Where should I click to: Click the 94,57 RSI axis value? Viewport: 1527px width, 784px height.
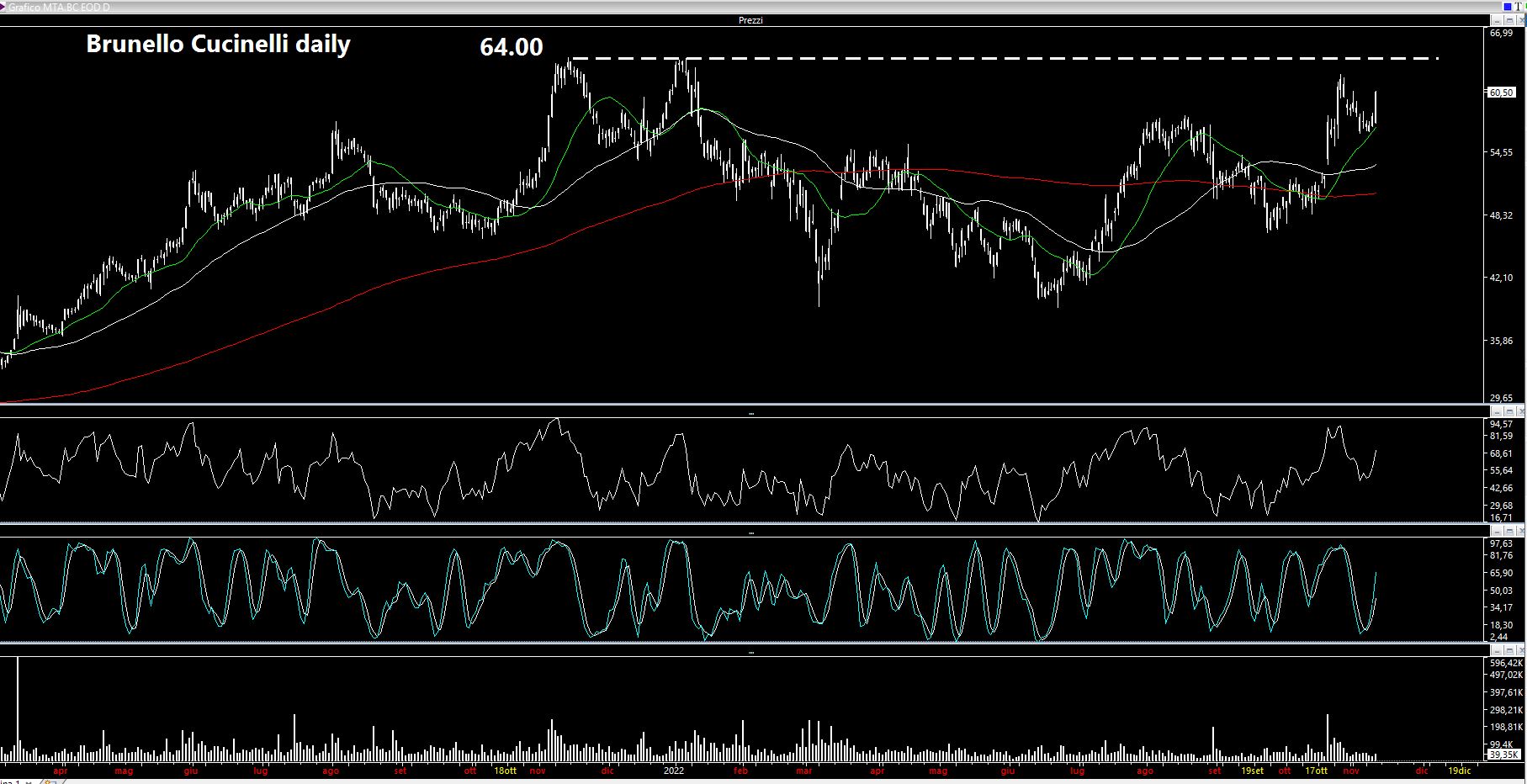(x=1501, y=424)
